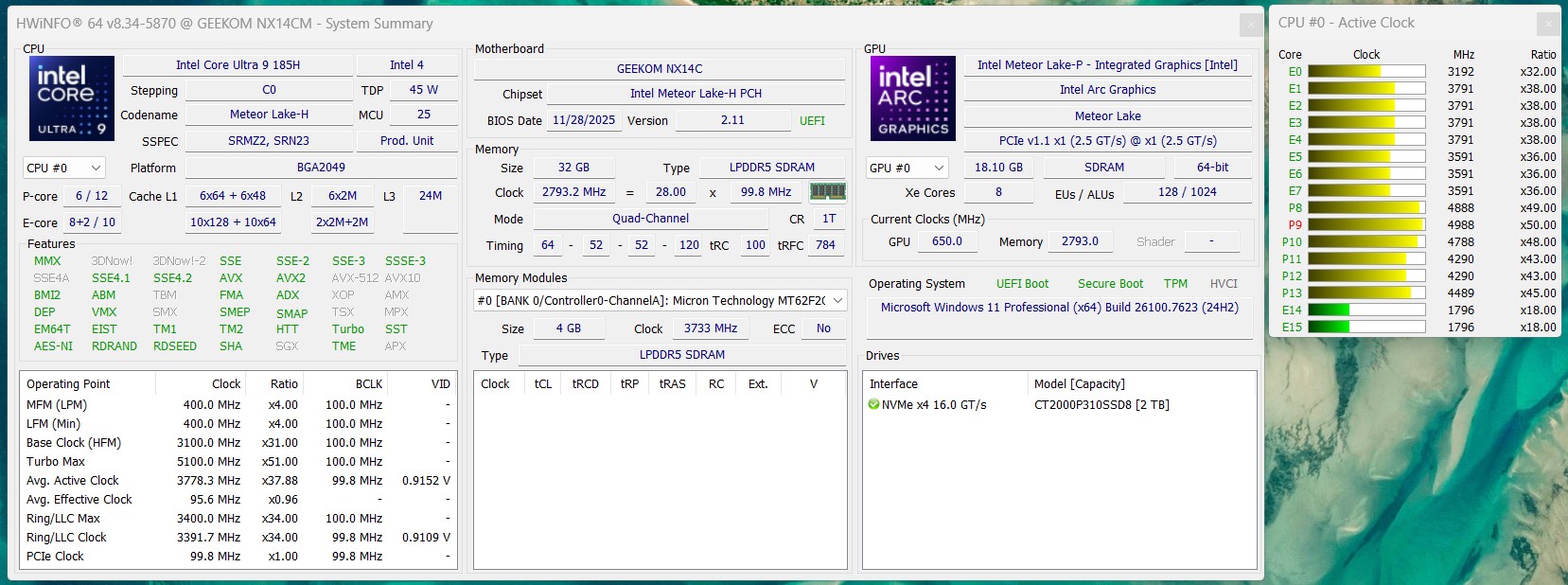Click the tCL column header in memory timings
This screenshot has height=585, width=1568.
click(542, 384)
